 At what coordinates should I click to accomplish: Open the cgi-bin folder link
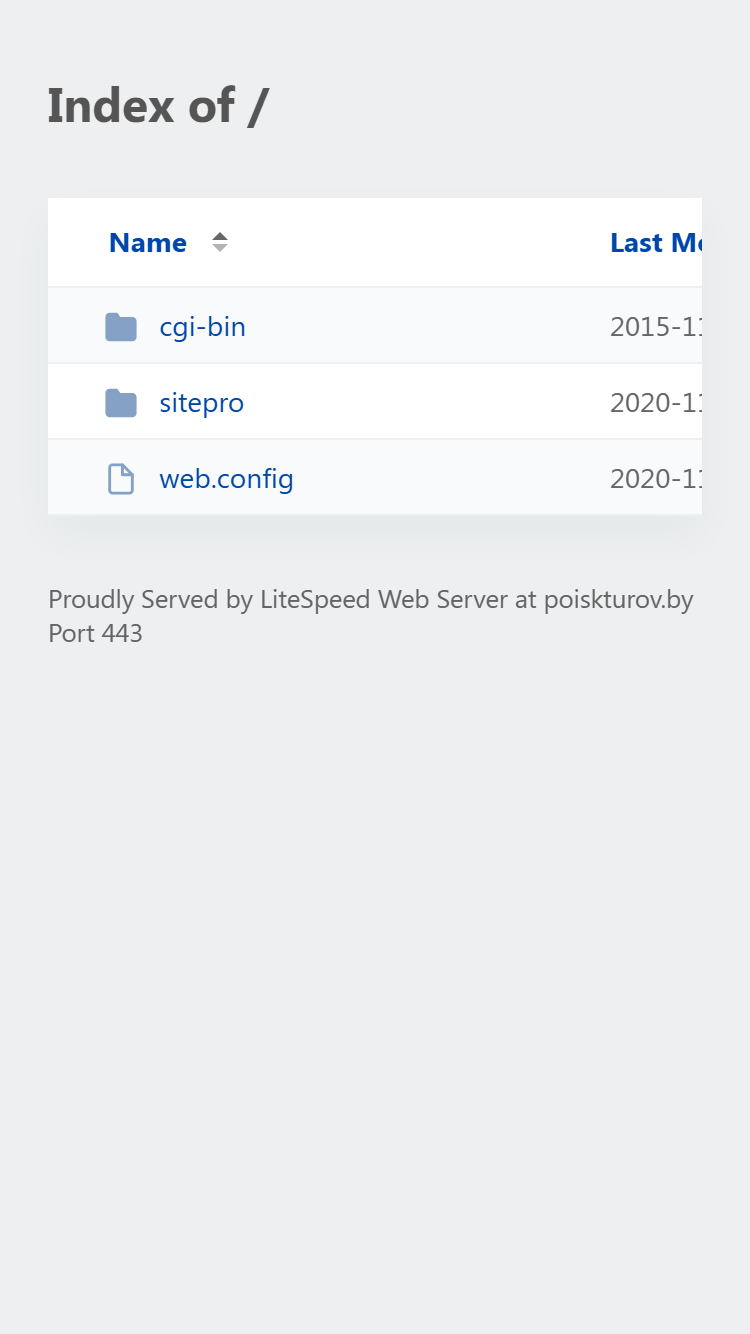(202, 327)
